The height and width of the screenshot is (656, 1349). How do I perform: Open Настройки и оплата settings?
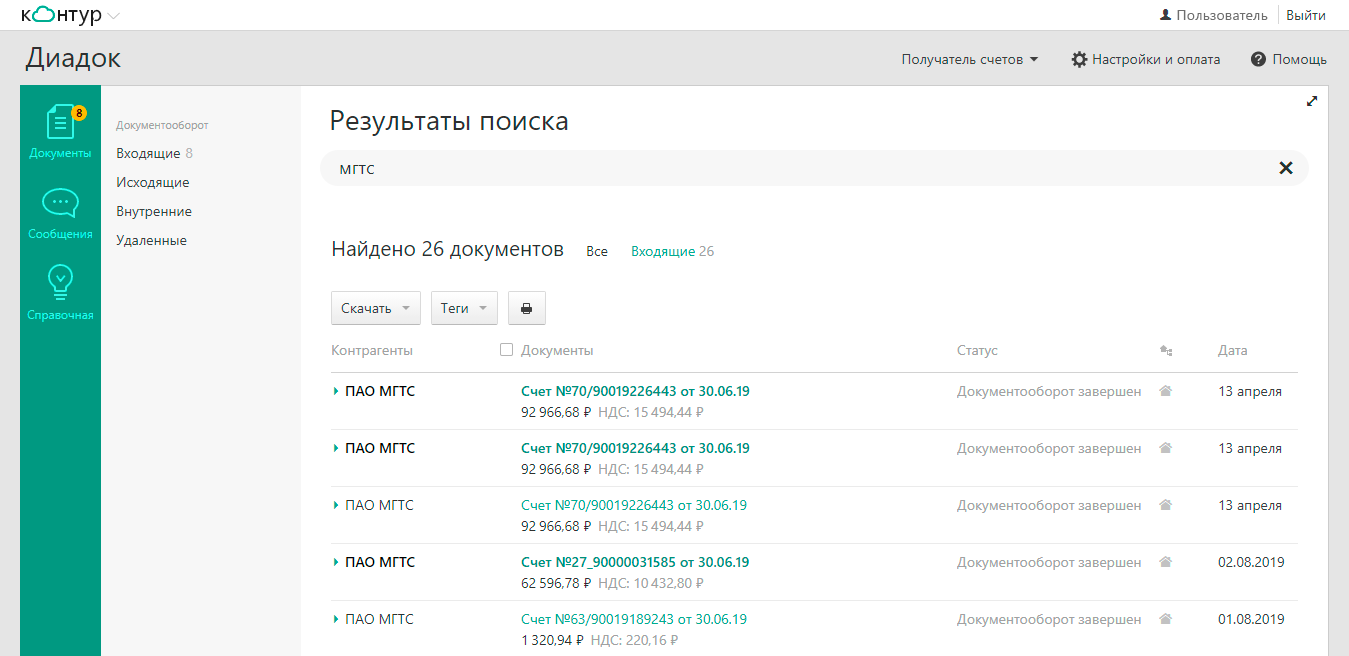tap(1146, 59)
